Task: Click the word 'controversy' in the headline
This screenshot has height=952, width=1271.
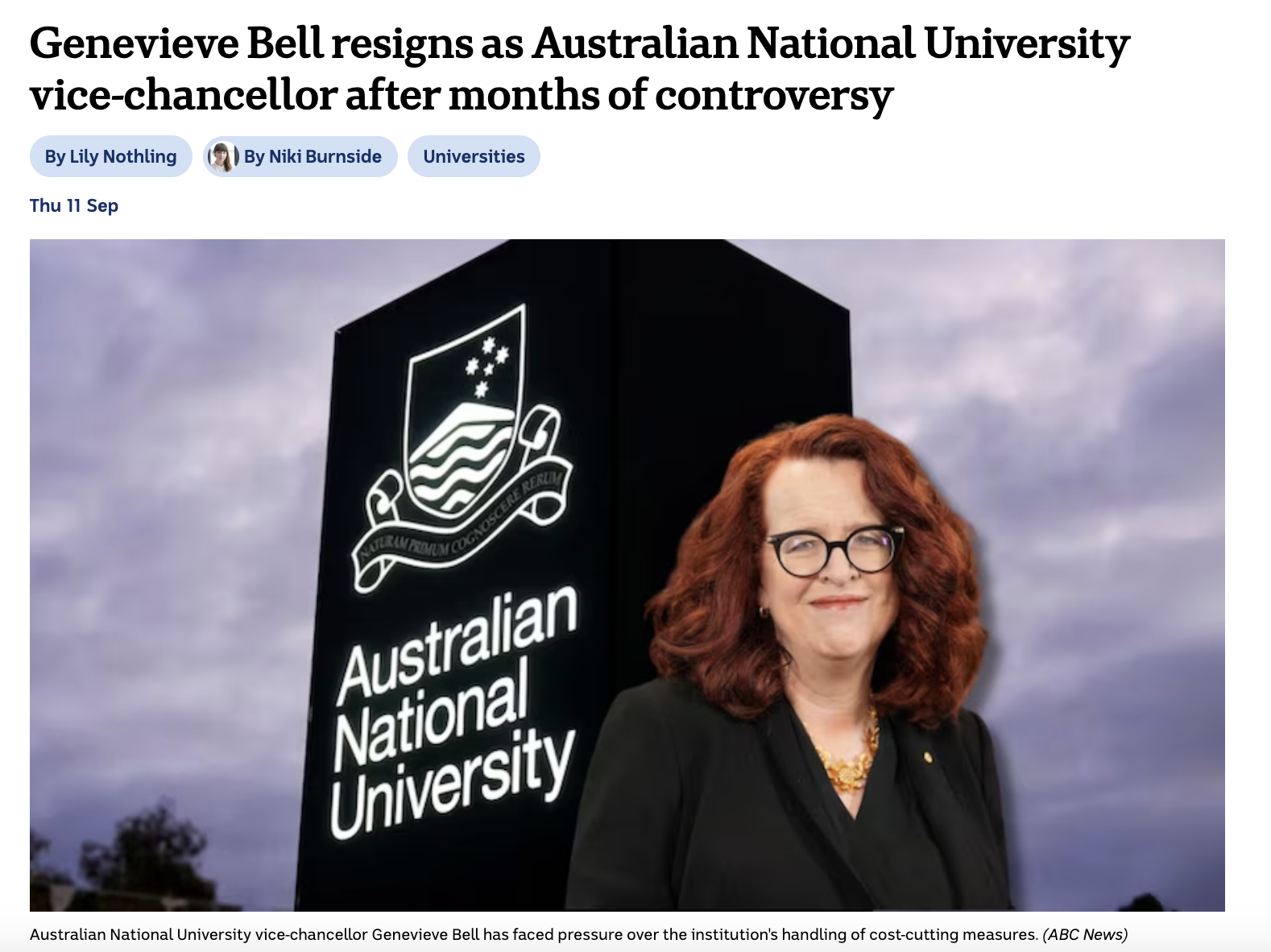Action: pyautogui.click(x=774, y=95)
